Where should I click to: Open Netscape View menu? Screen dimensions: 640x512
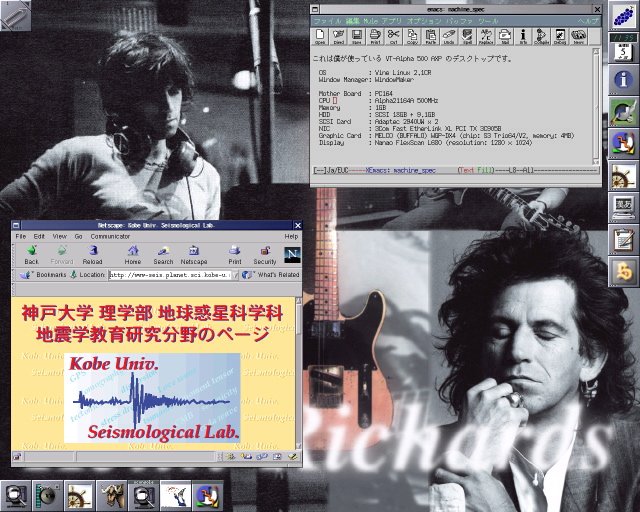pos(60,236)
